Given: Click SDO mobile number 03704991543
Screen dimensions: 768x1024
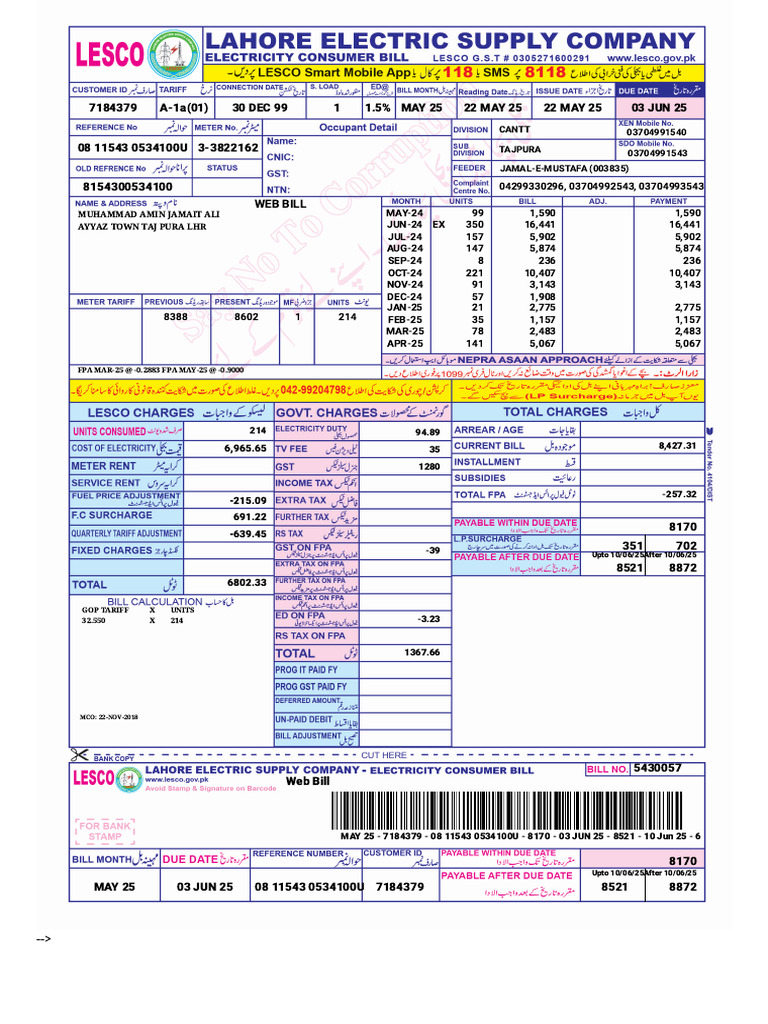Looking at the screenshot, I should (657, 153).
